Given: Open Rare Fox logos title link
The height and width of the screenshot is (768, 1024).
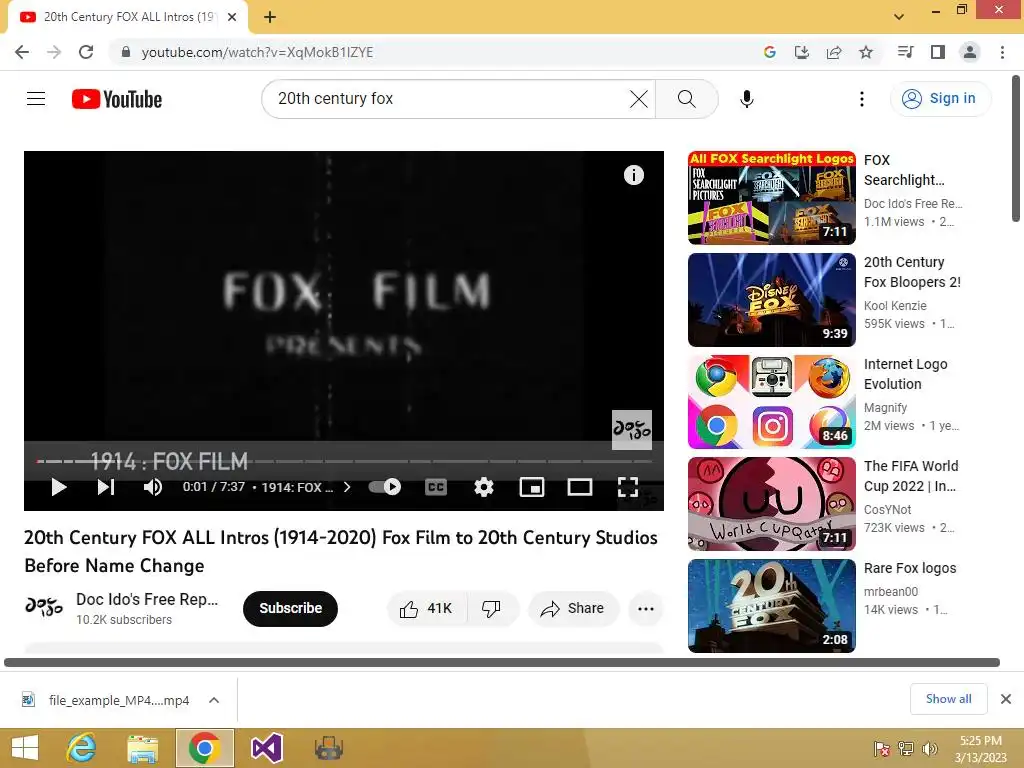Looking at the screenshot, I should point(910,568).
